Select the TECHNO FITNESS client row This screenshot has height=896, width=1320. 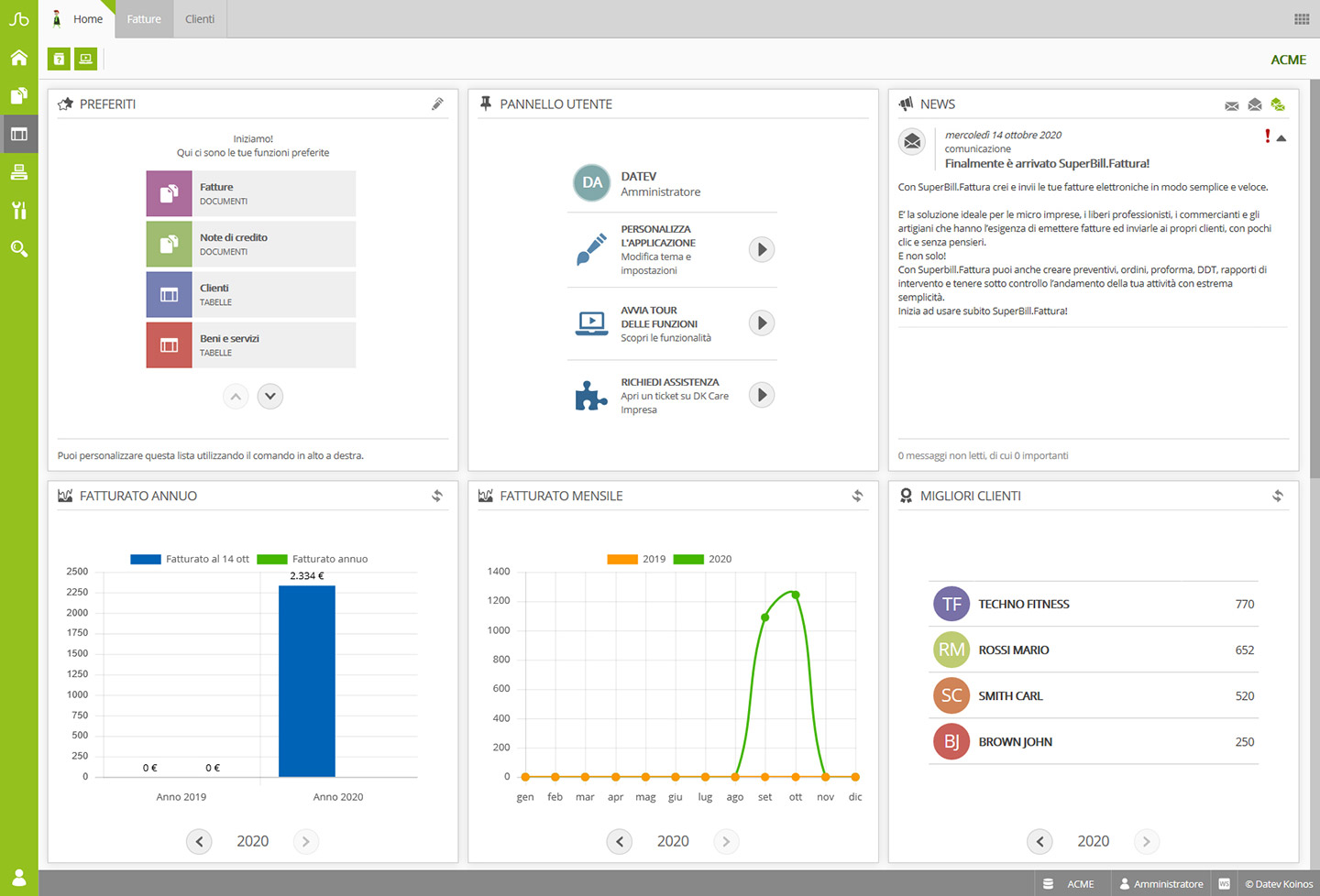1094,604
